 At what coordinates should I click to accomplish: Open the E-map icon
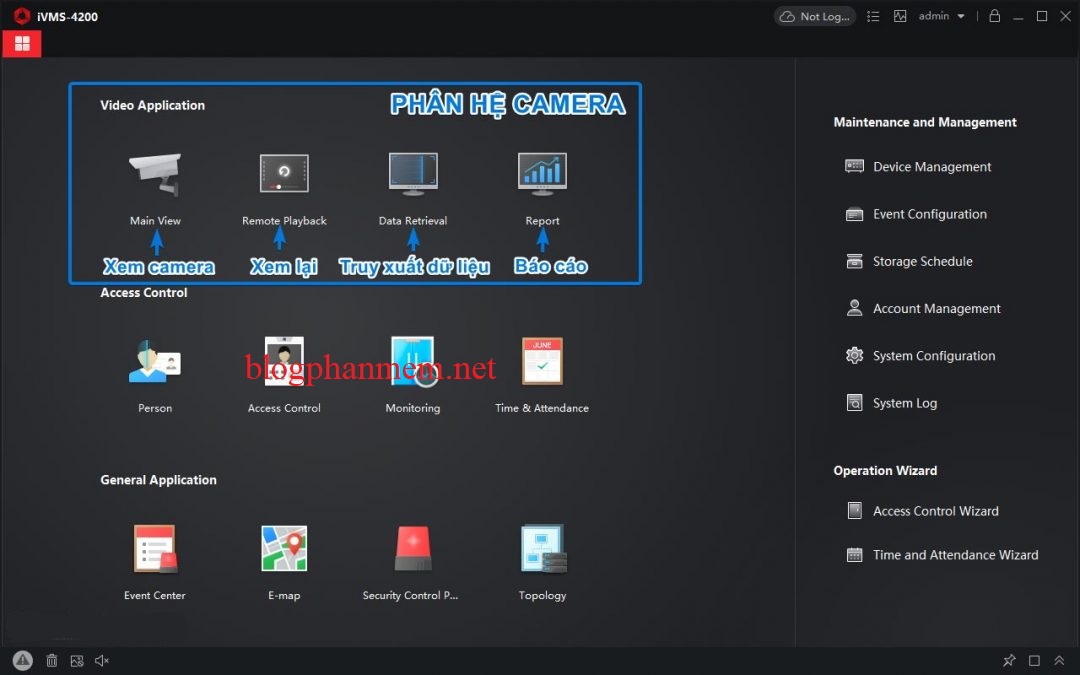click(x=284, y=548)
